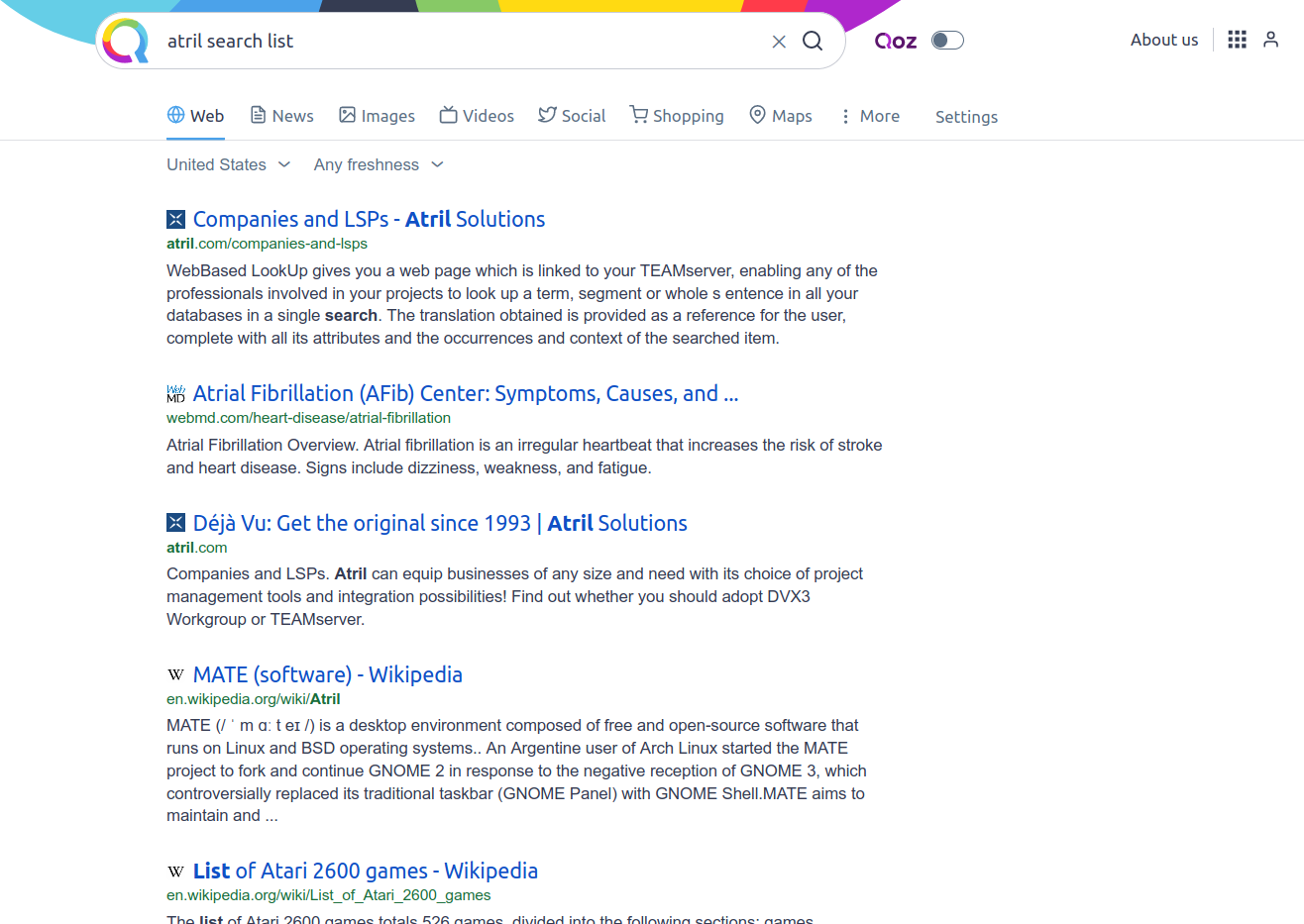Screen dimensions: 1304x924
Task: Open List of Atari 2600 games result
Action: pyautogui.click(x=366, y=871)
